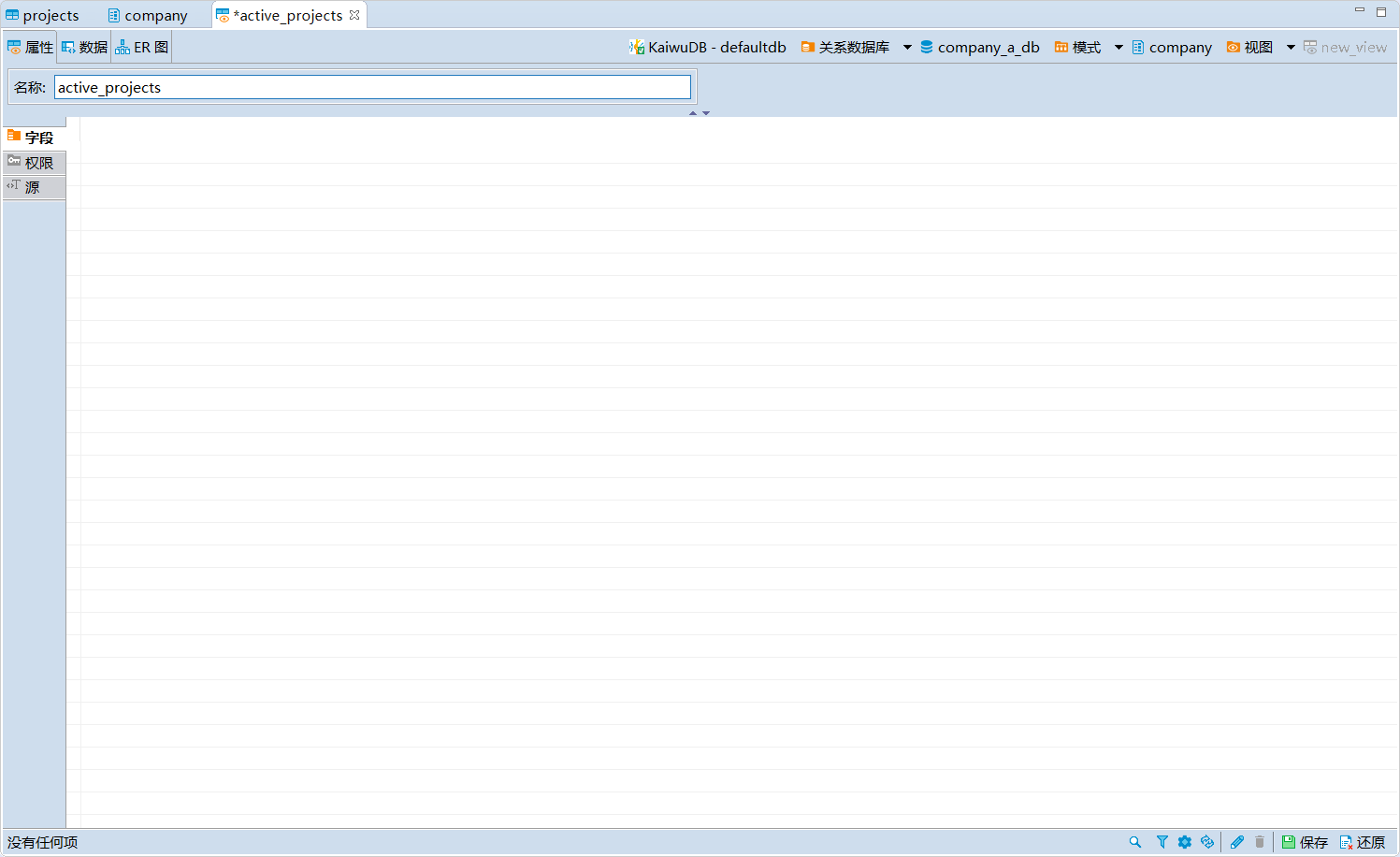Select the 权限 (Permissions) side tab
The image size is (1400, 857).
(x=34, y=163)
